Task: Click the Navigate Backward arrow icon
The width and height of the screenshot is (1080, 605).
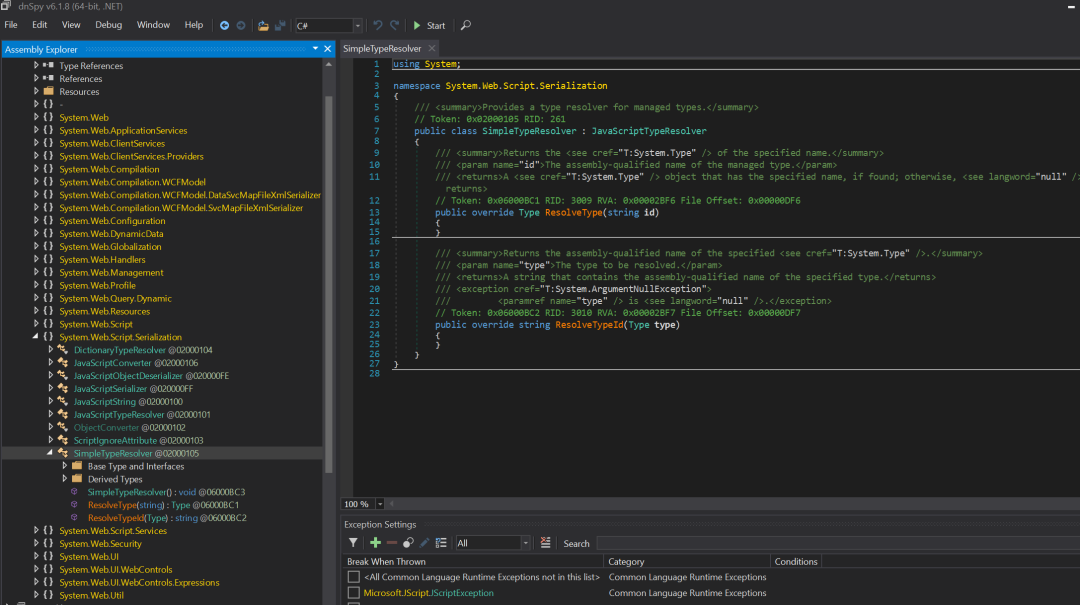Action: click(x=225, y=25)
